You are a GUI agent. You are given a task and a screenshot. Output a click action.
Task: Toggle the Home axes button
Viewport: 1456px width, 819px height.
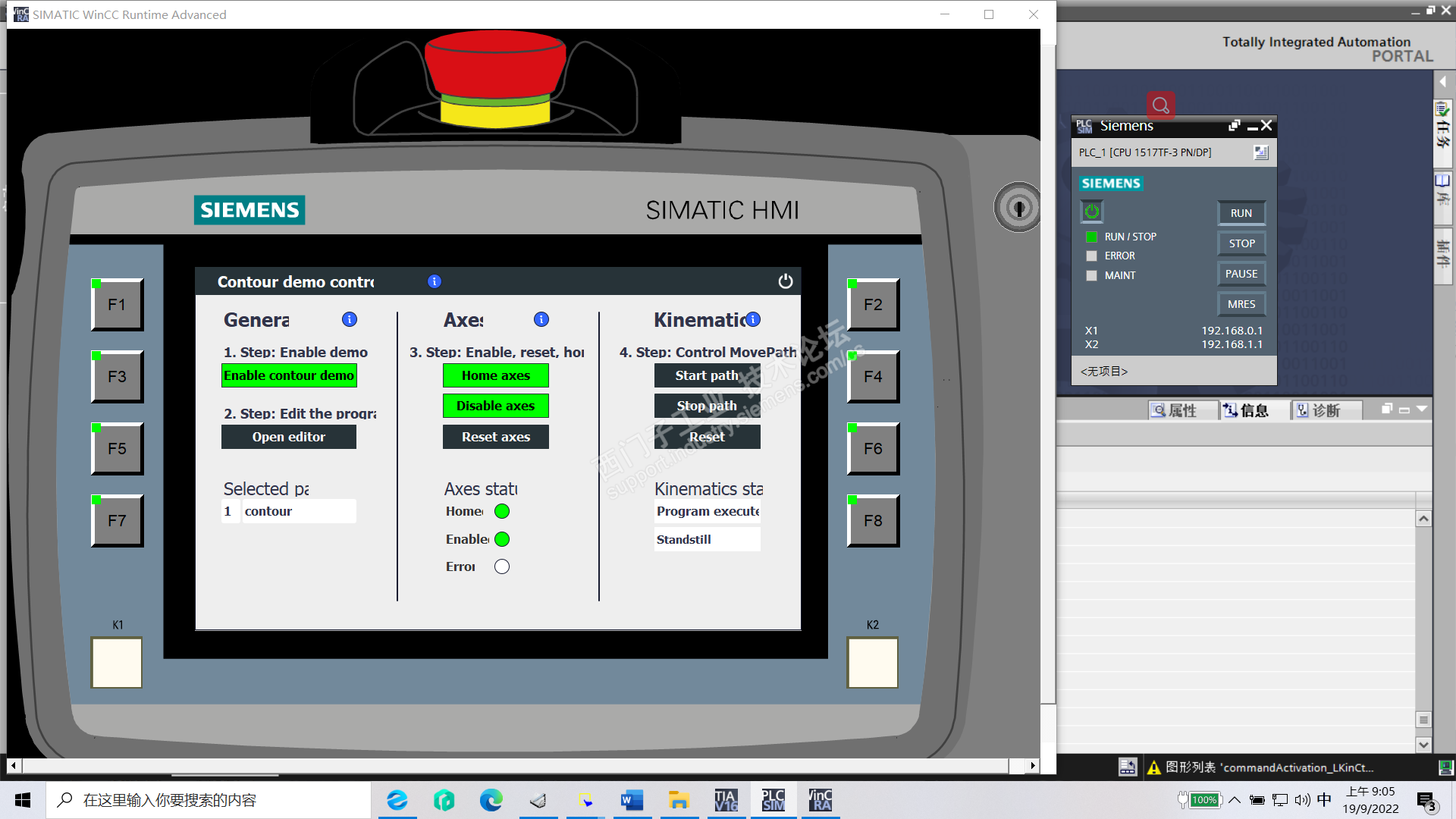point(496,375)
